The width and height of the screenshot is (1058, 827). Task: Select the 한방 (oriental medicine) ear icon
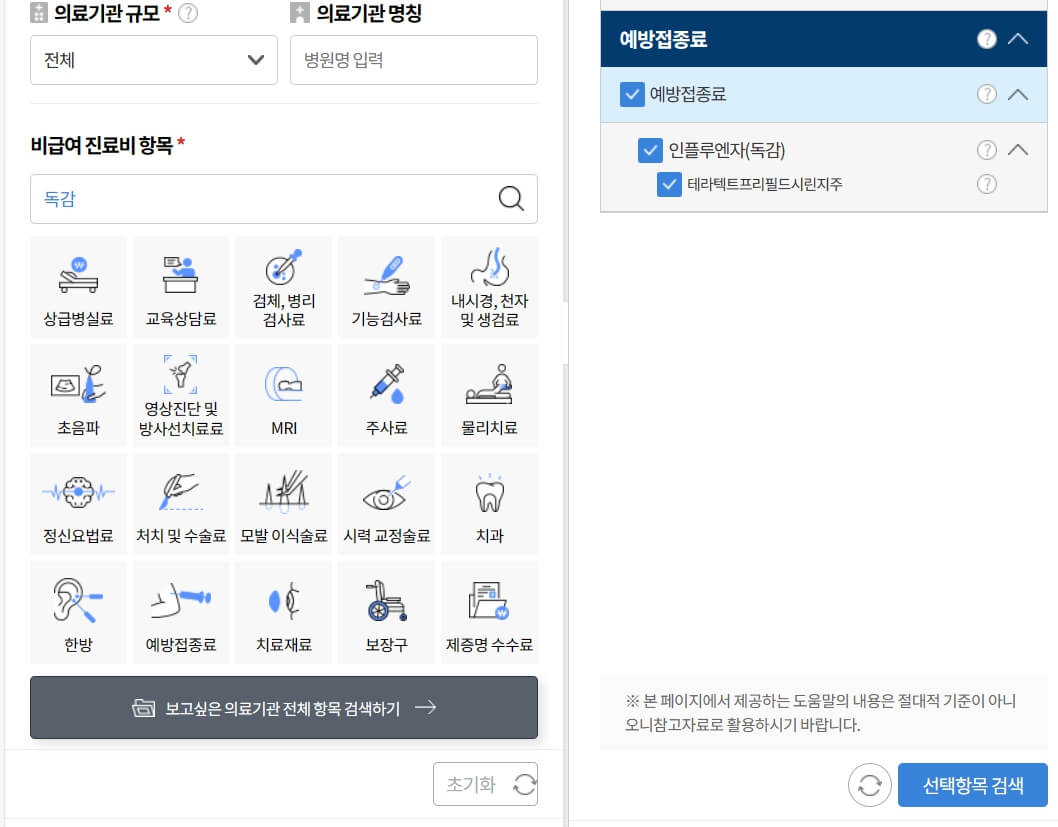pyautogui.click(x=78, y=611)
